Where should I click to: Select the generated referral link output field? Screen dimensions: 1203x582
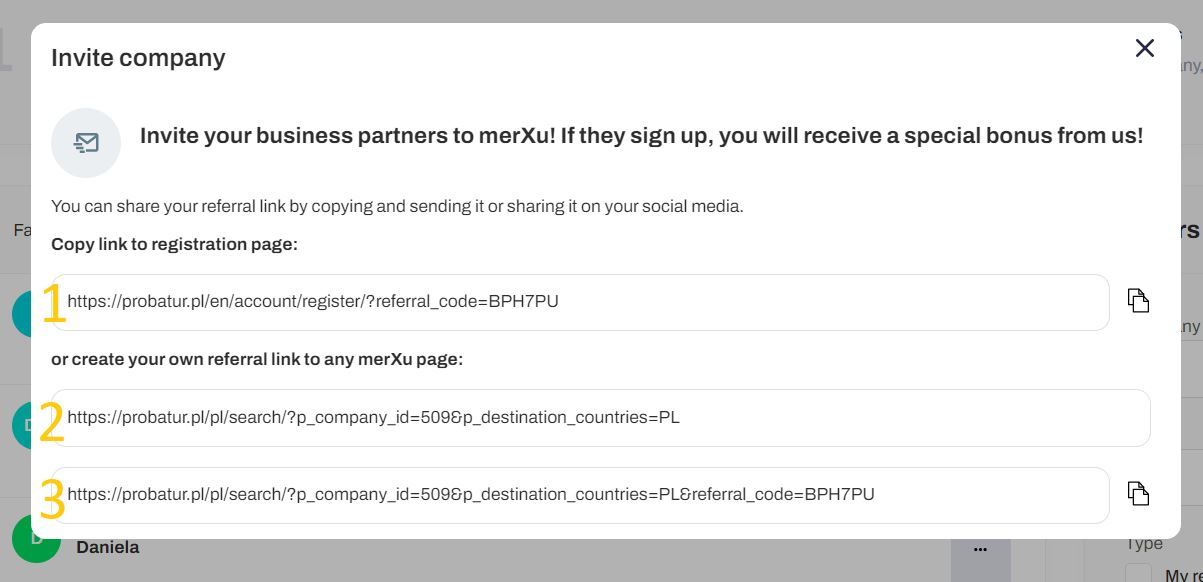point(580,495)
